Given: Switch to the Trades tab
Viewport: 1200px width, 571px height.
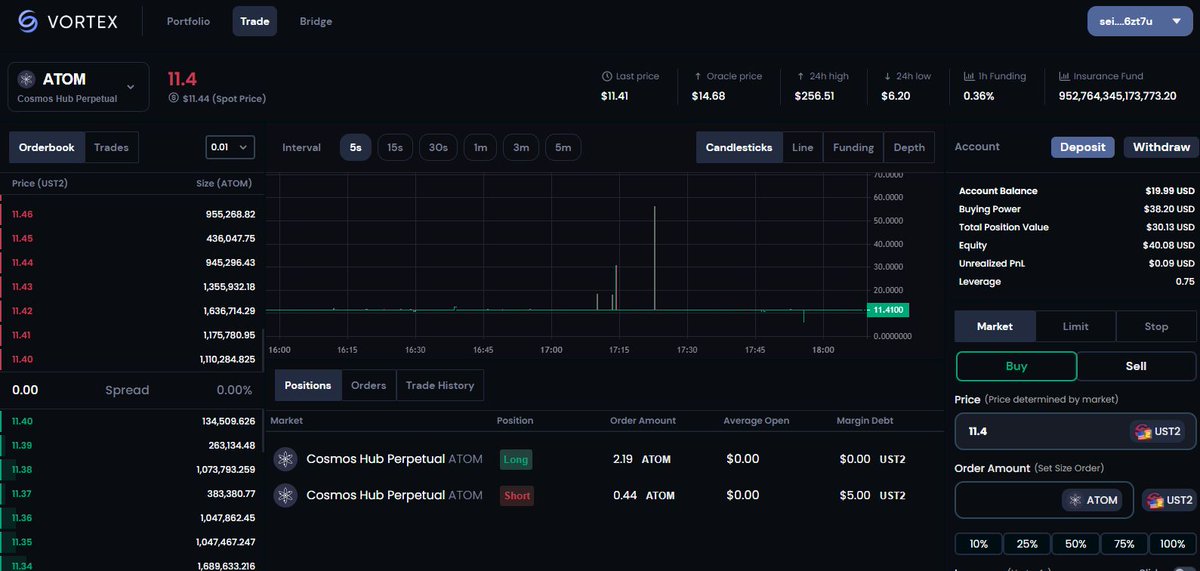Looking at the screenshot, I should coord(111,147).
